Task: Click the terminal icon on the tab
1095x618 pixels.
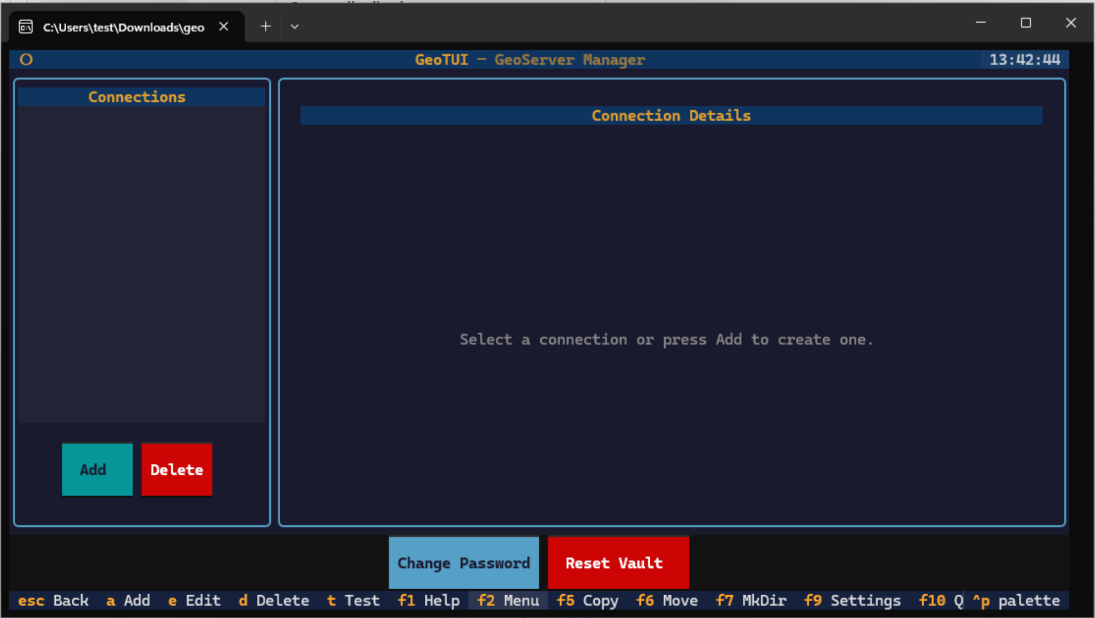Action: [x=26, y=27]
